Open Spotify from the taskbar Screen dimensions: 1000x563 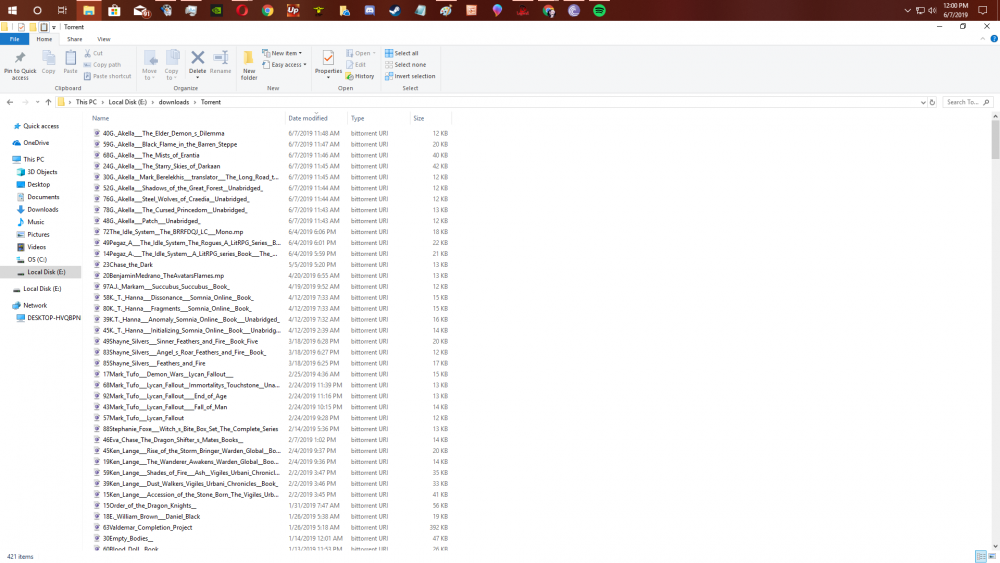coord(599,10)
